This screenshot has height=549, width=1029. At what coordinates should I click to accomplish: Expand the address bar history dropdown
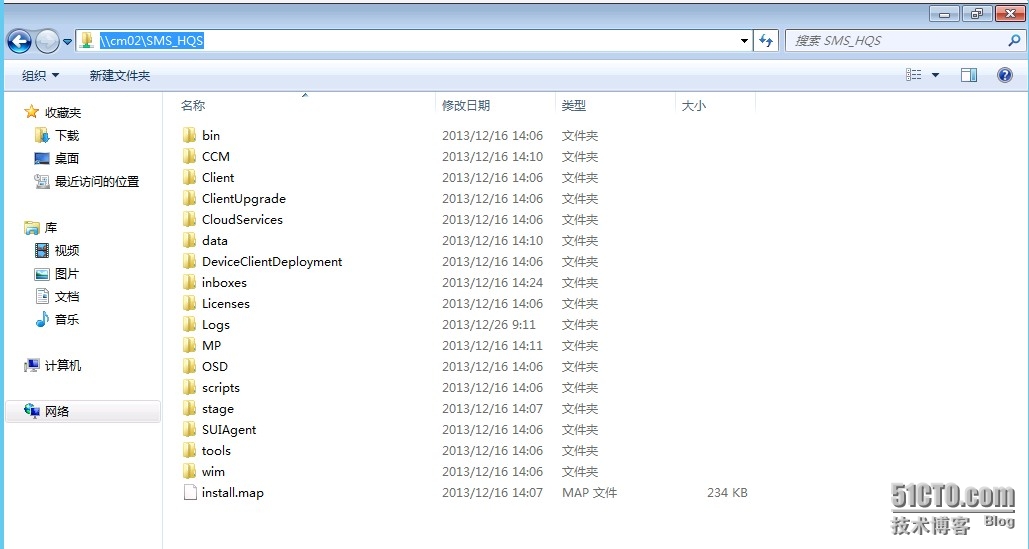744,41
